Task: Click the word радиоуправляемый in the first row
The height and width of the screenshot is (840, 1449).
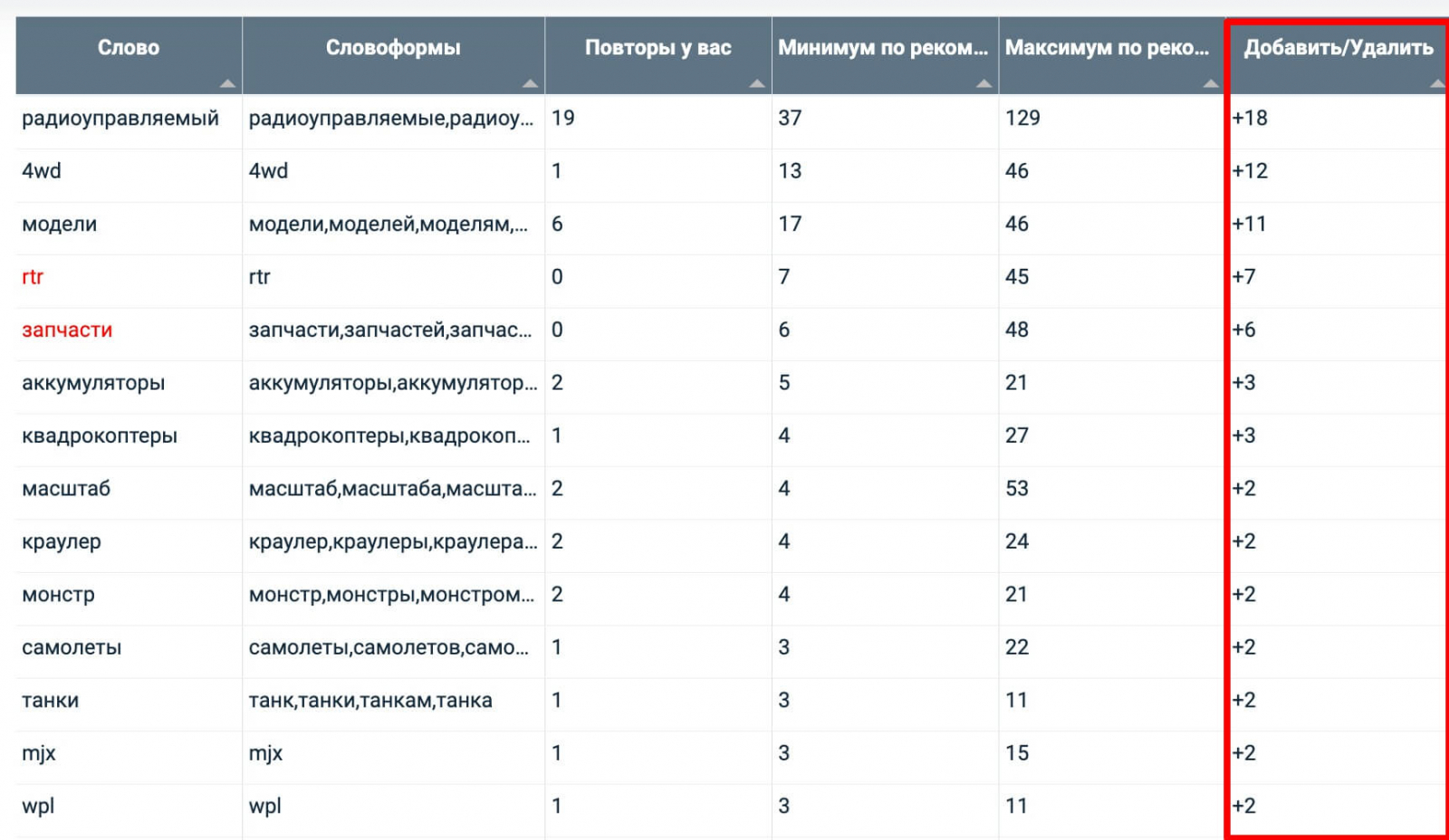Action: click(x=120, y=119)
